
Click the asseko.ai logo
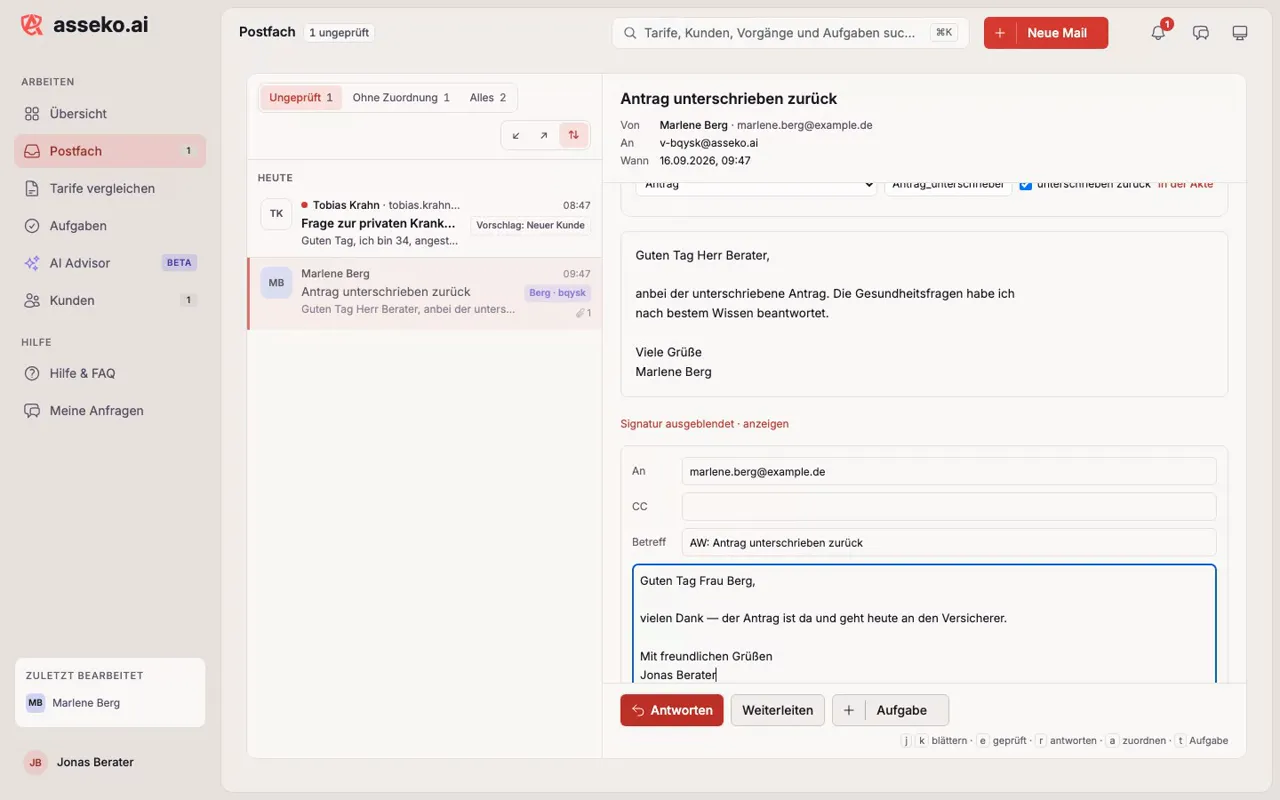tap(84, 25)
